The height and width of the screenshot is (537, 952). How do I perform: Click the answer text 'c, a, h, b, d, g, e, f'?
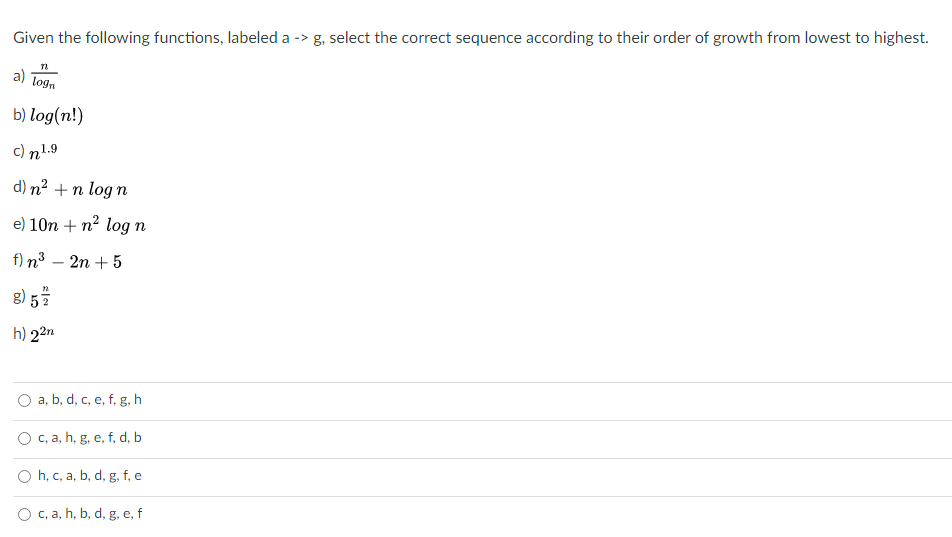(x=90, y=514)
